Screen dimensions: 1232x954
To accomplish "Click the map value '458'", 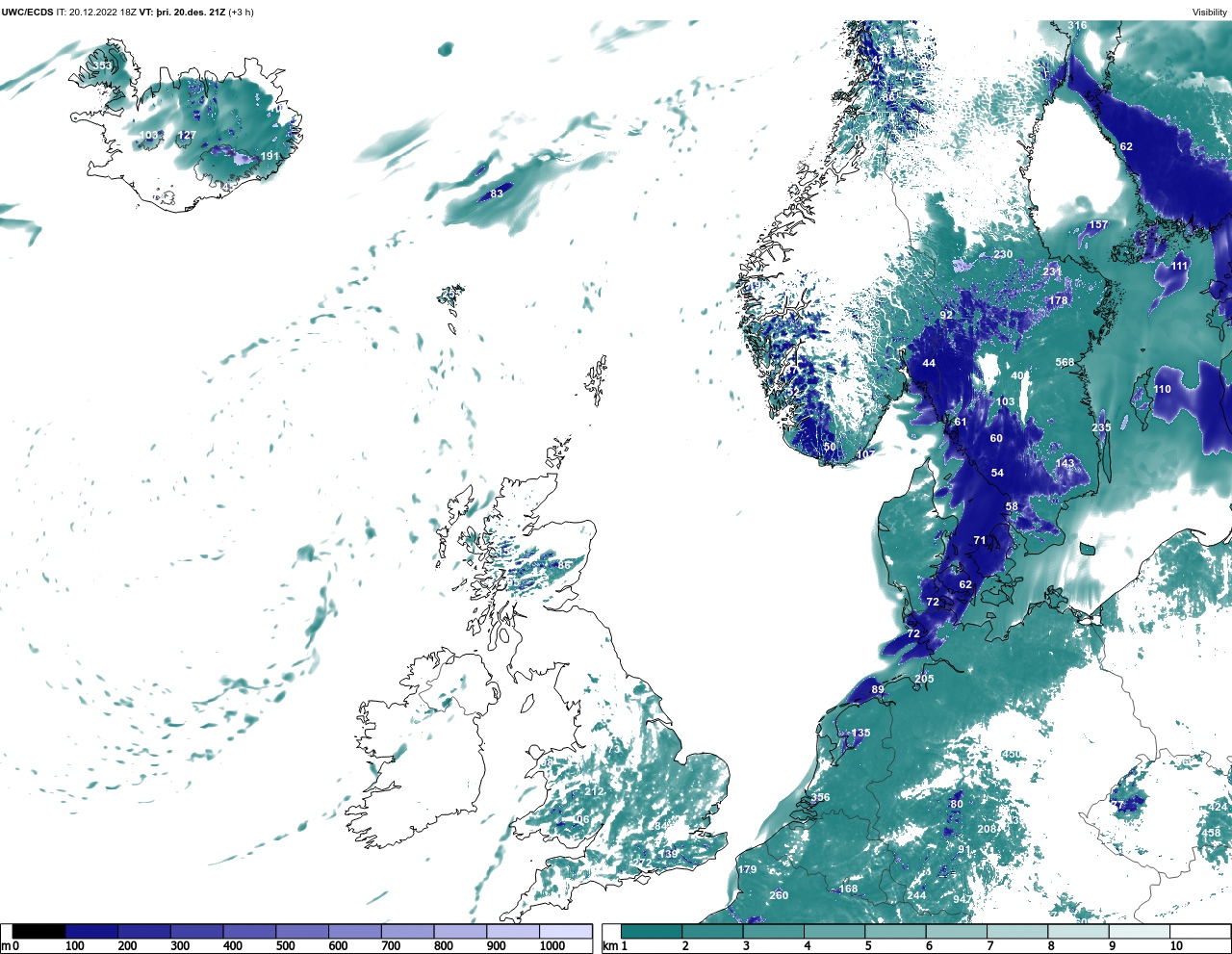I will [x=1211, y=833].
